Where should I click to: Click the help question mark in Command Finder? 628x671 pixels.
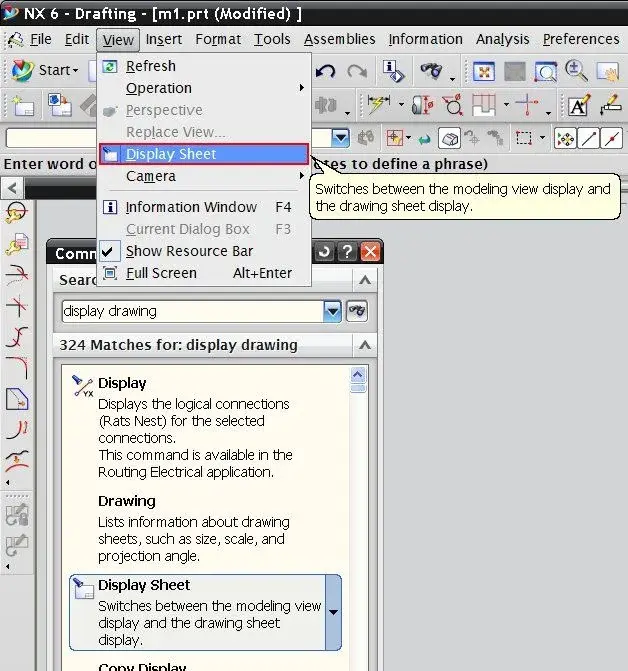click(x=347, y=252)
